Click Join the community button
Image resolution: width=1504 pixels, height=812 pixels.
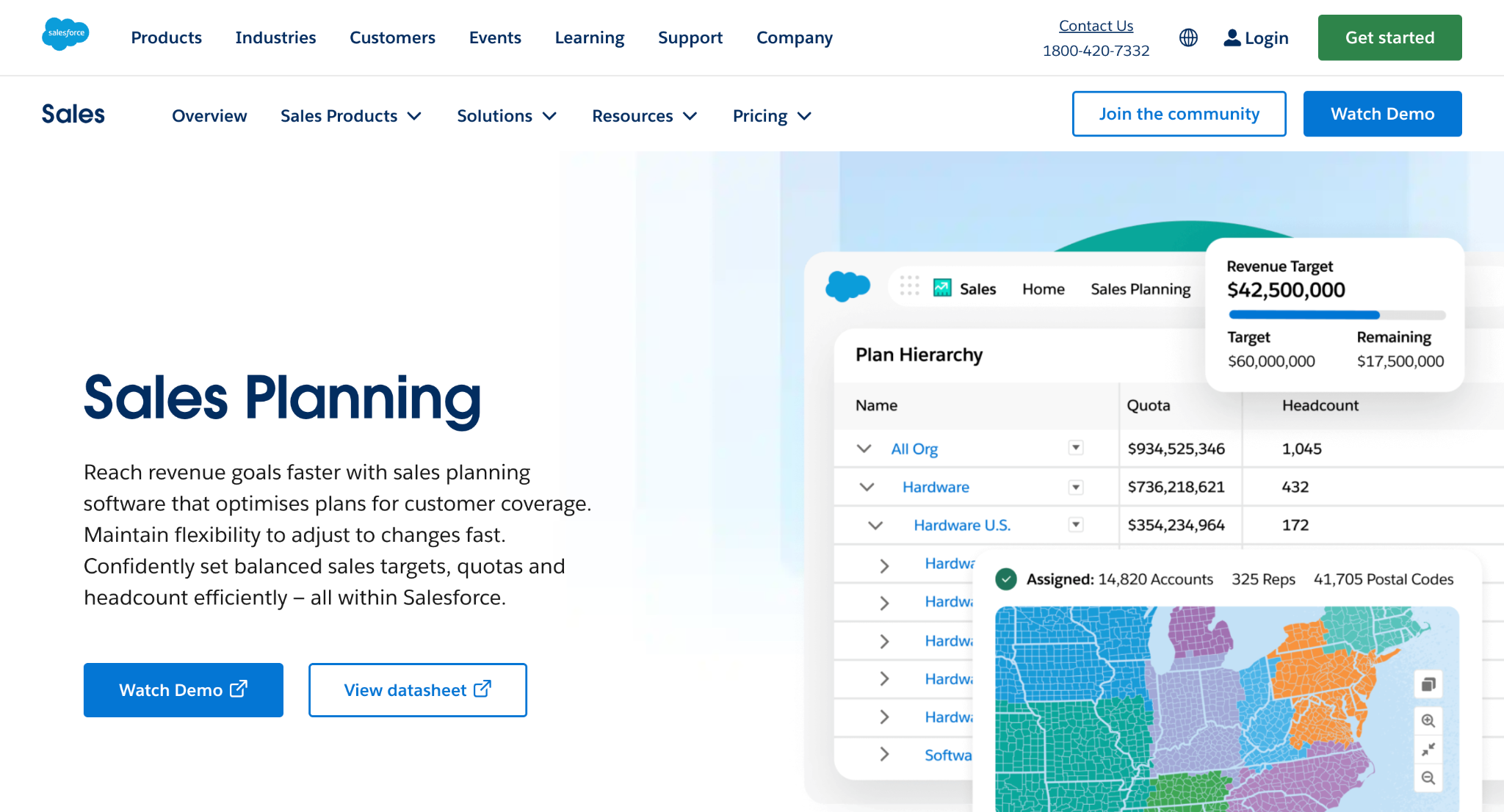click(1179, 114)
